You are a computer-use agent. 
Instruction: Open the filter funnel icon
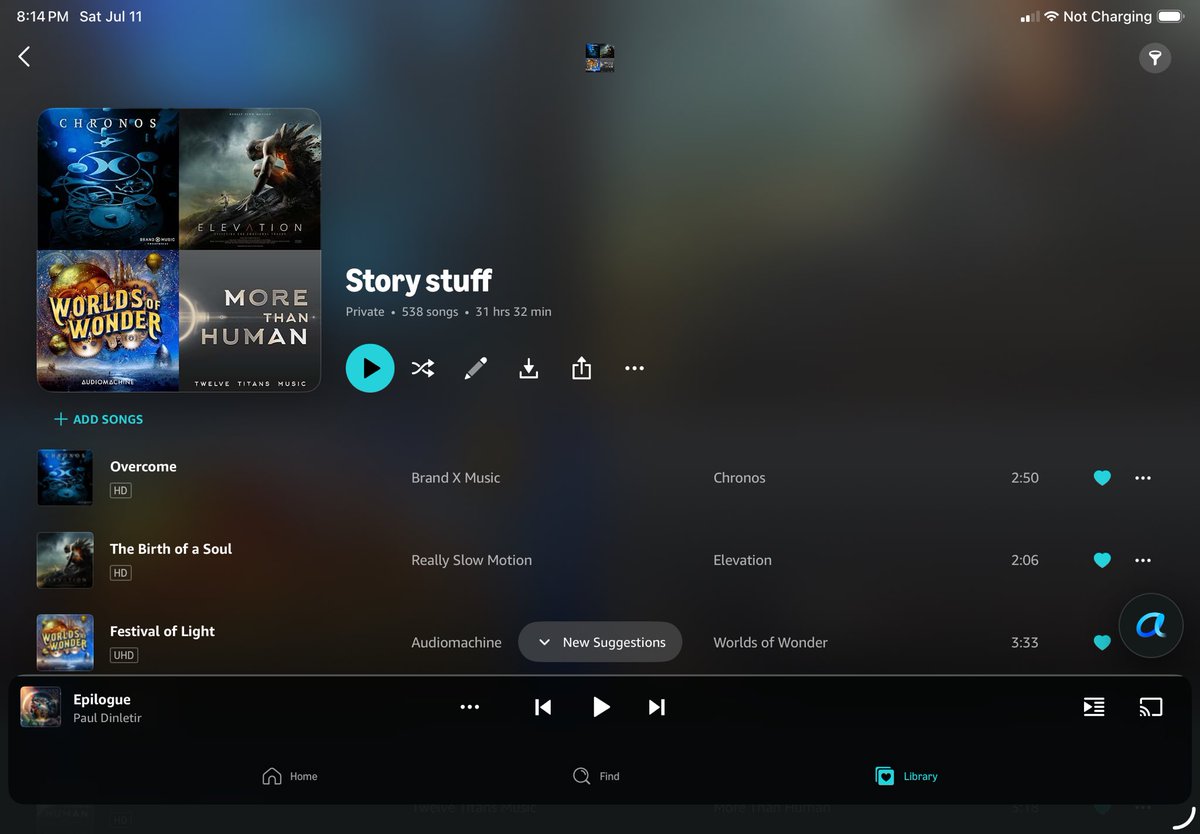coord(1155,57)
